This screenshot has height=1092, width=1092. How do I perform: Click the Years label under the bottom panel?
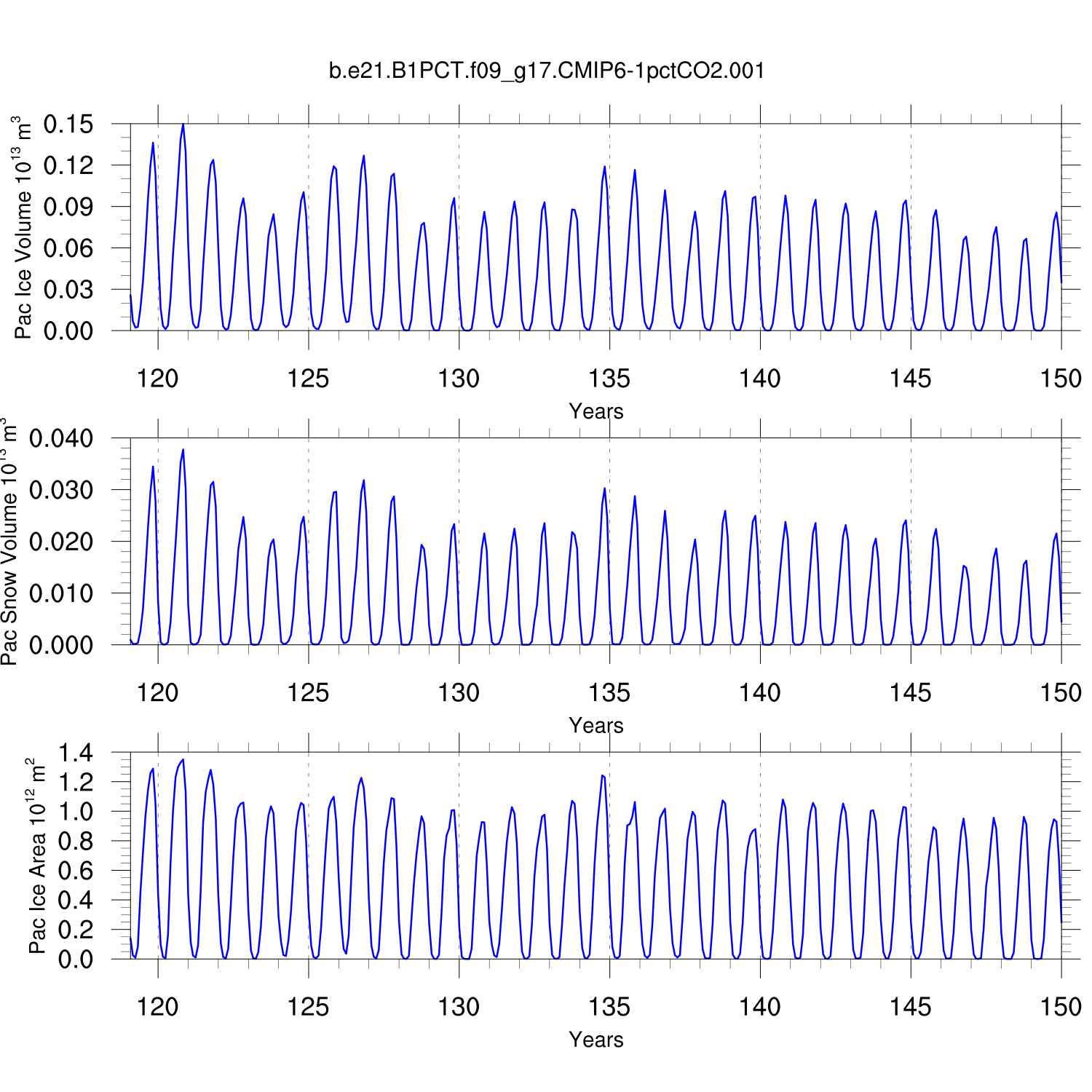click(596, 1040)
